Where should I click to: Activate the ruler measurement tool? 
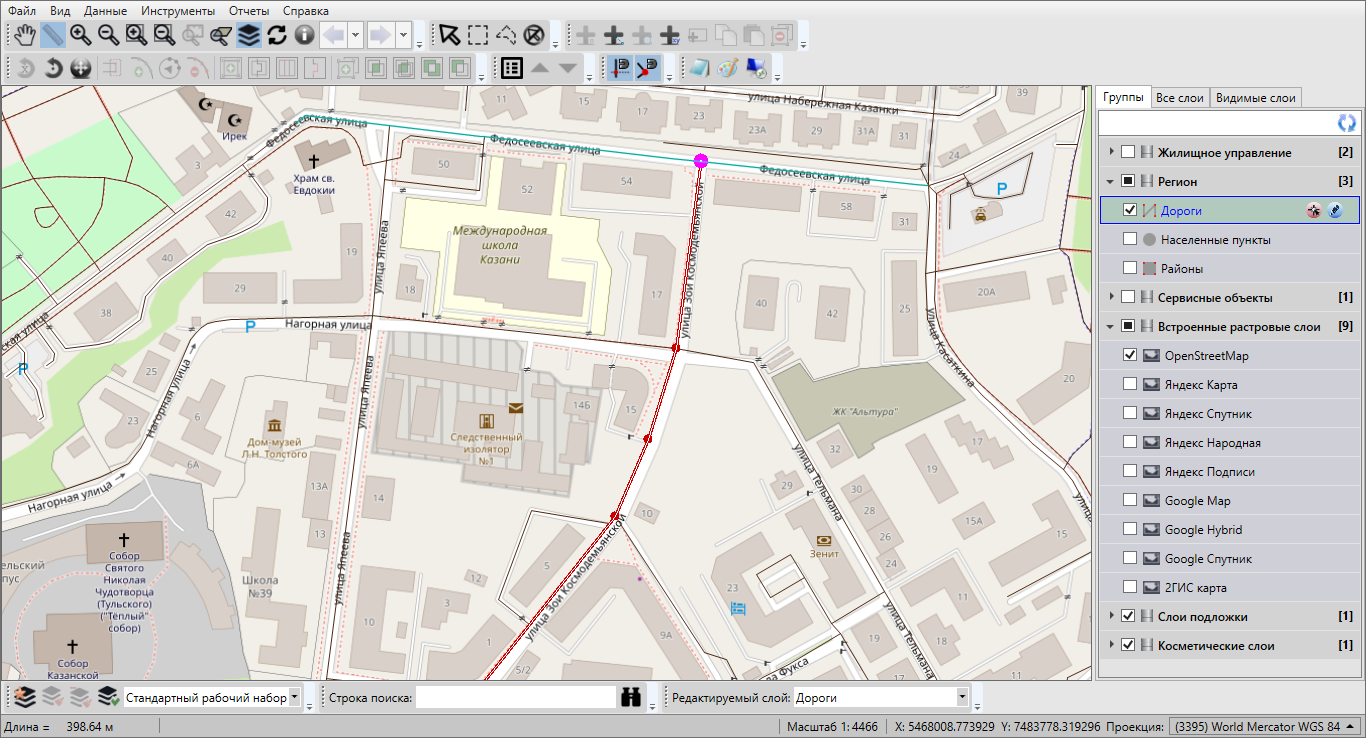(x=53, y=35)
